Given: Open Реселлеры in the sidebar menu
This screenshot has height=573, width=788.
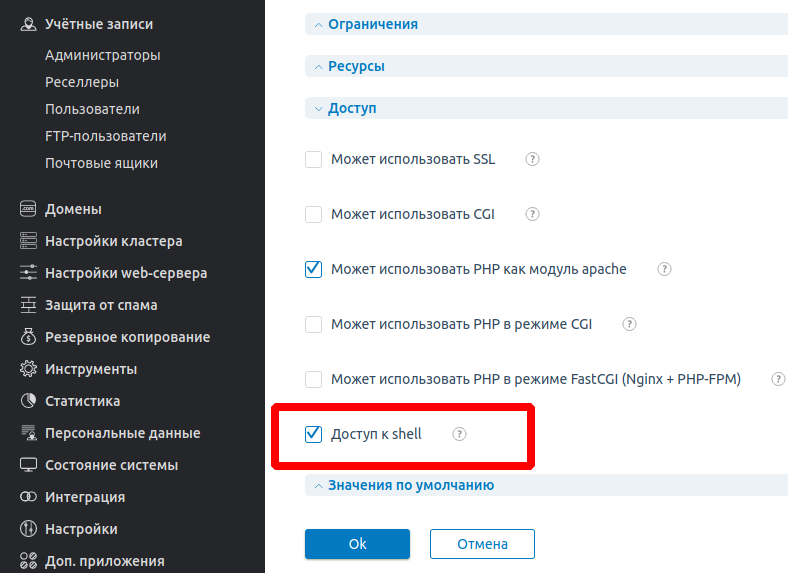Looking at the screenshot, I should [82, 82].
